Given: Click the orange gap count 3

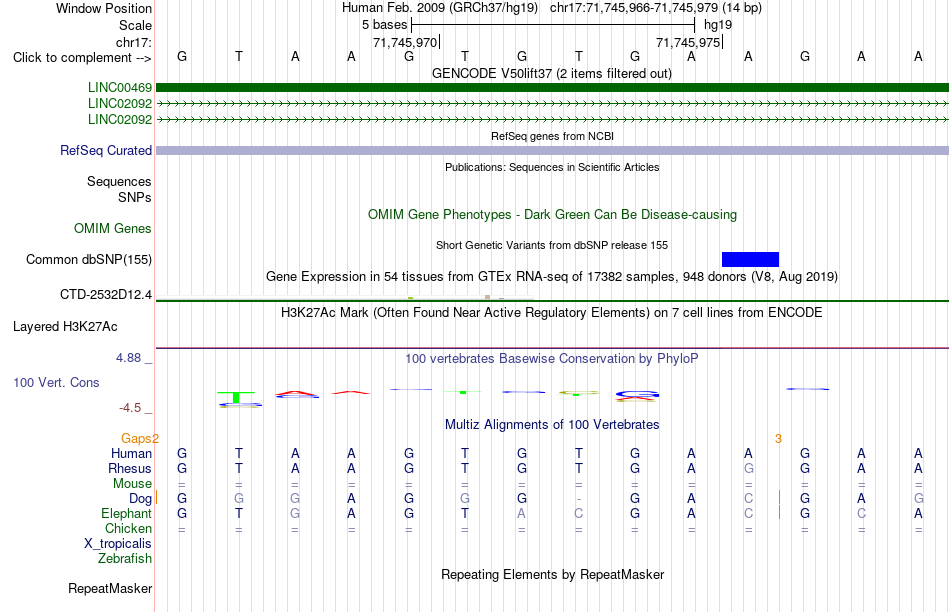Looking at the screenshot, I should tap(779, 439).
